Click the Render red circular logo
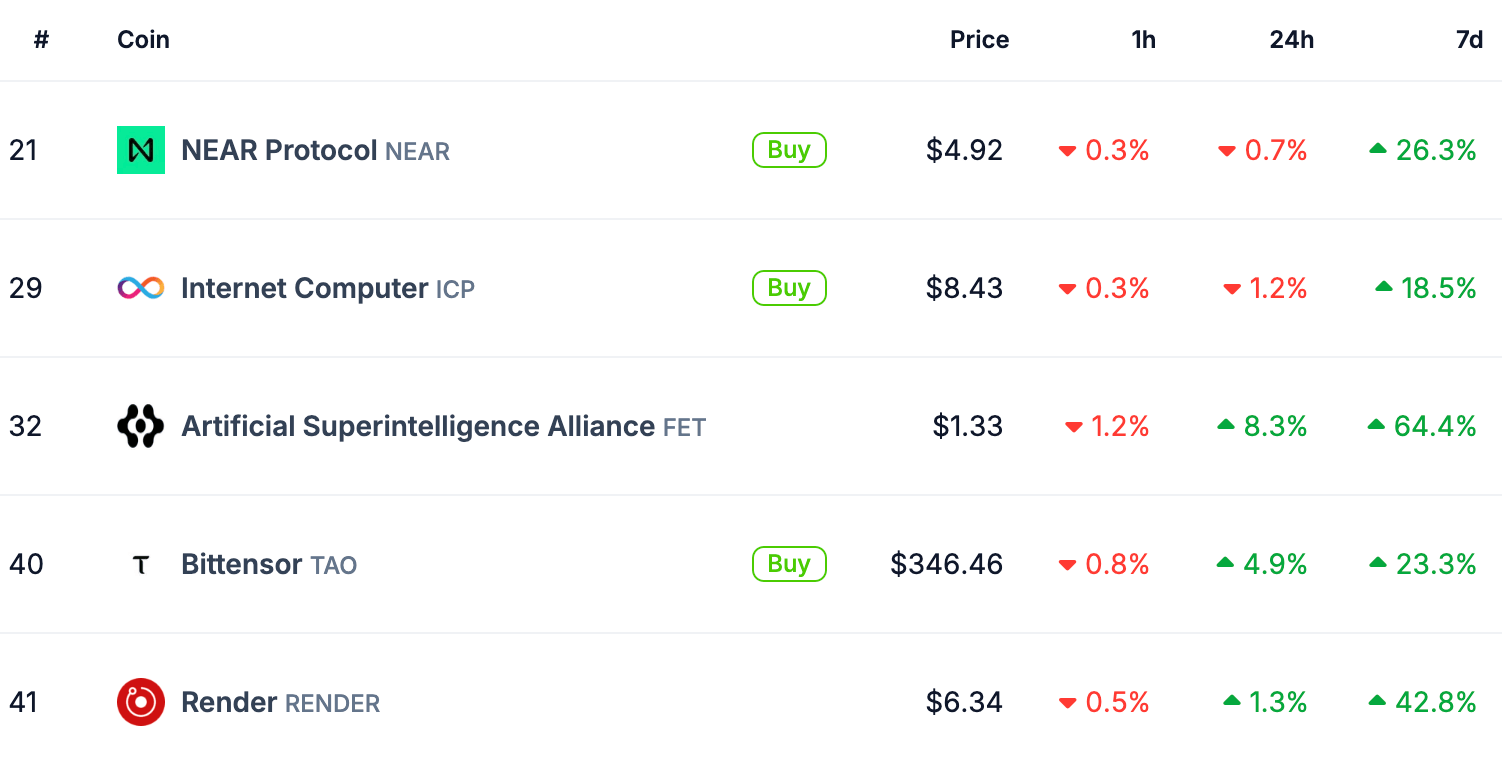The width and height of the screenshot is (1502, 762). coord(141,702)
